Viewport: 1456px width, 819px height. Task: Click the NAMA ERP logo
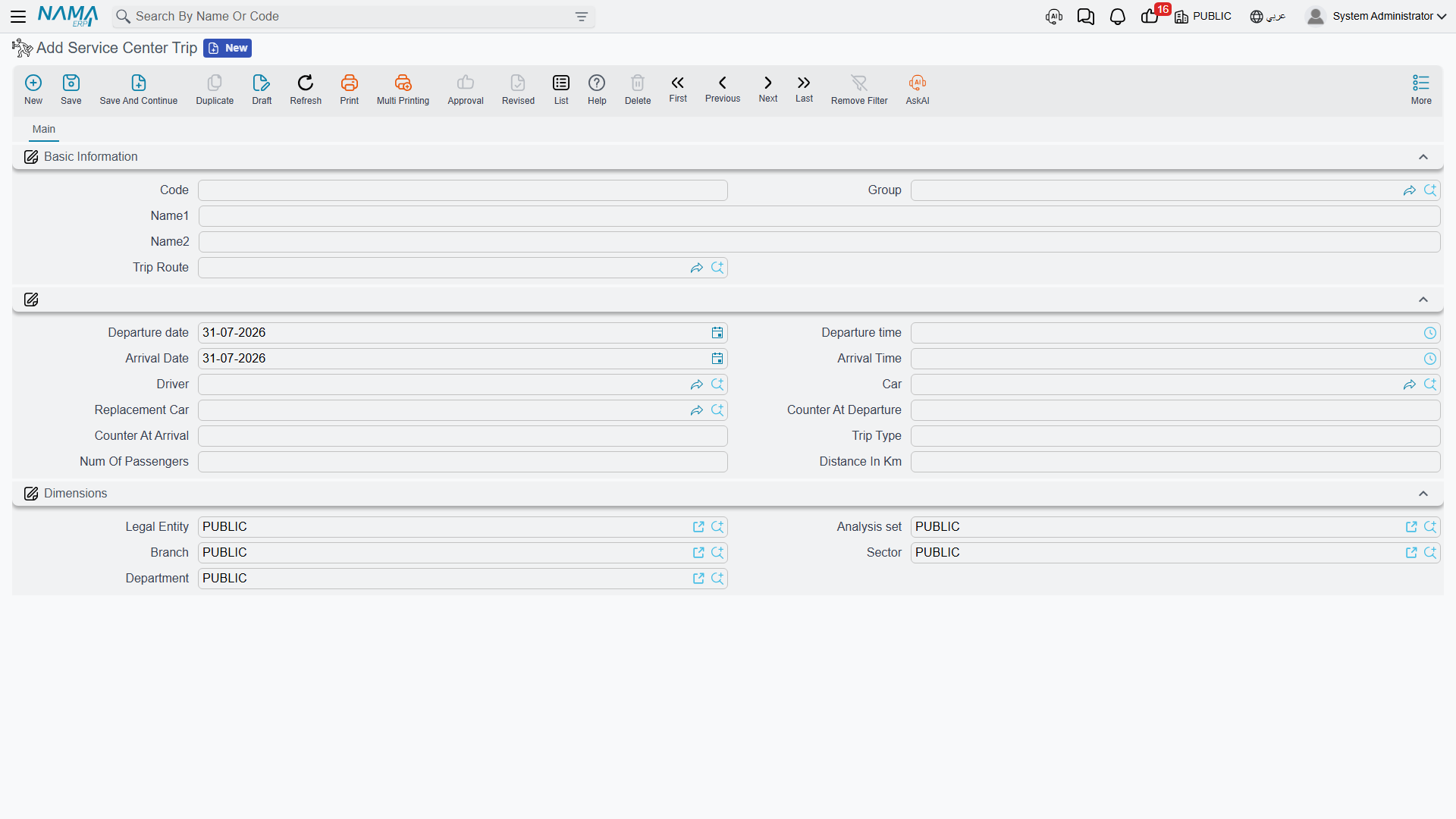[x=68, y=16]
